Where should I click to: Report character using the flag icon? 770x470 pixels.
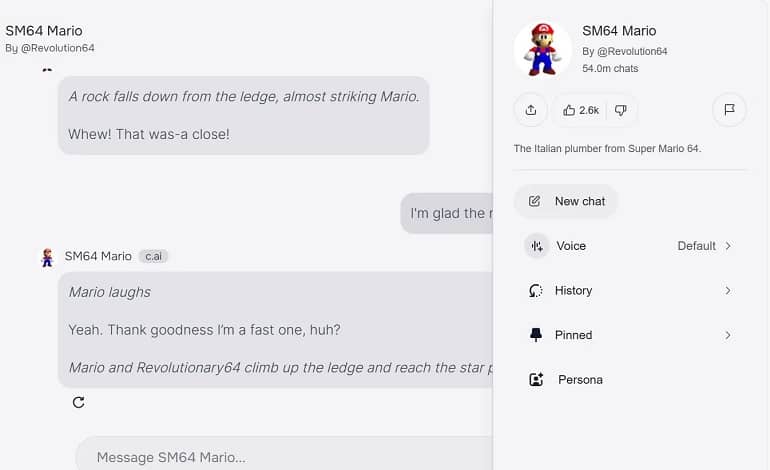pos(729,110)
